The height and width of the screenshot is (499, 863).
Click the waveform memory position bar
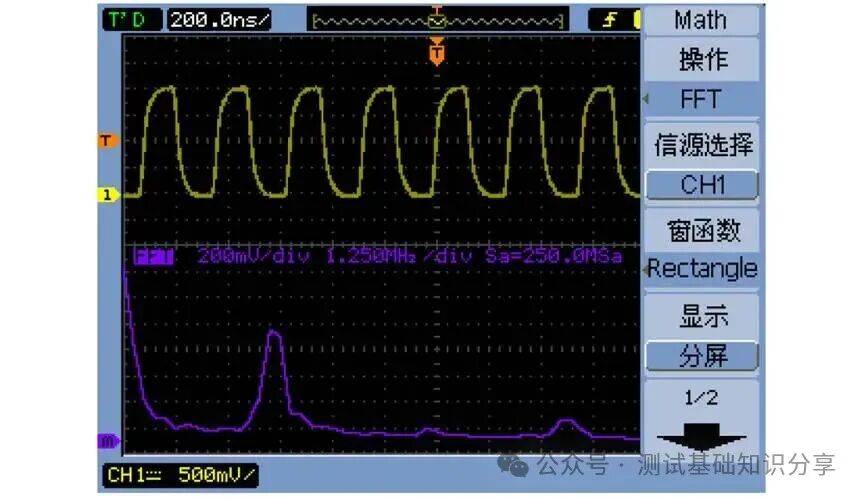pyautogui.click(x=438, y=20)
